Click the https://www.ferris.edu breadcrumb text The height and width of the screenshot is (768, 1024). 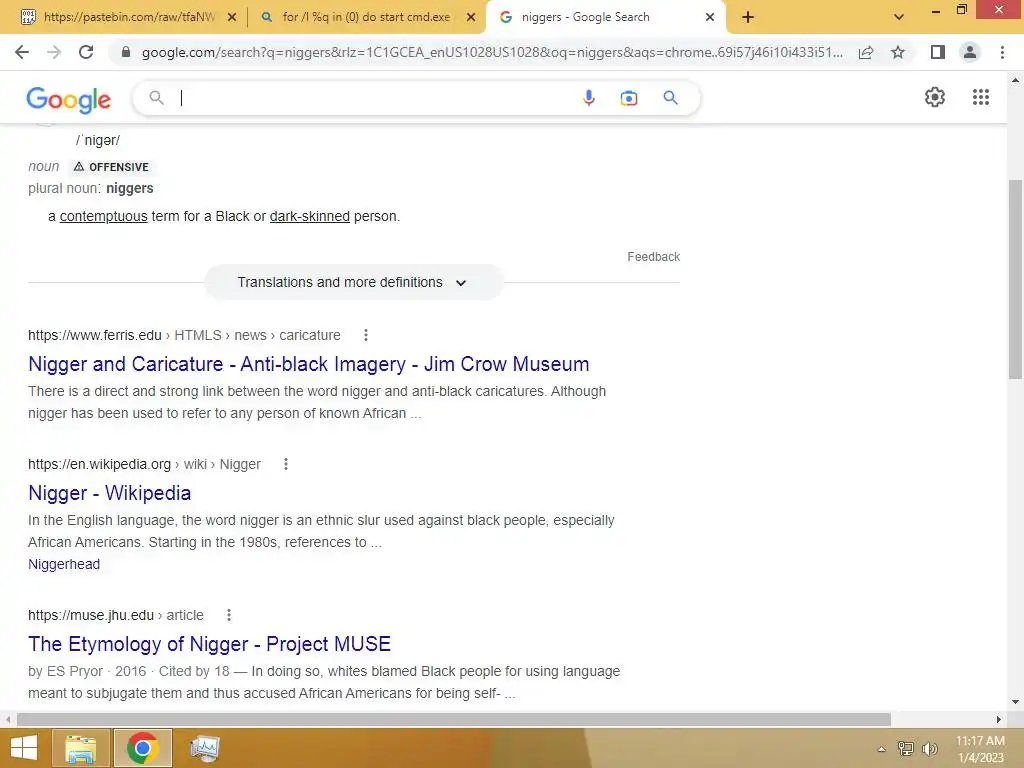[95, 335]
